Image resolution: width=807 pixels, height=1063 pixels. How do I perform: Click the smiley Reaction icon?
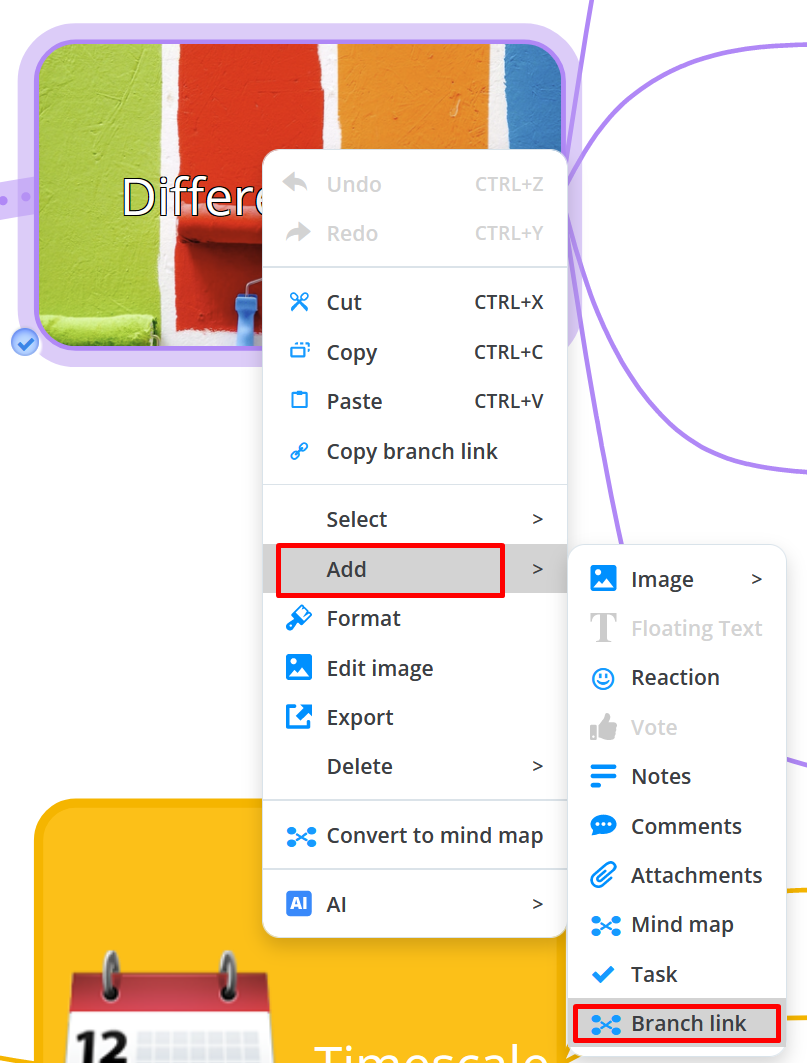(603, 678)
